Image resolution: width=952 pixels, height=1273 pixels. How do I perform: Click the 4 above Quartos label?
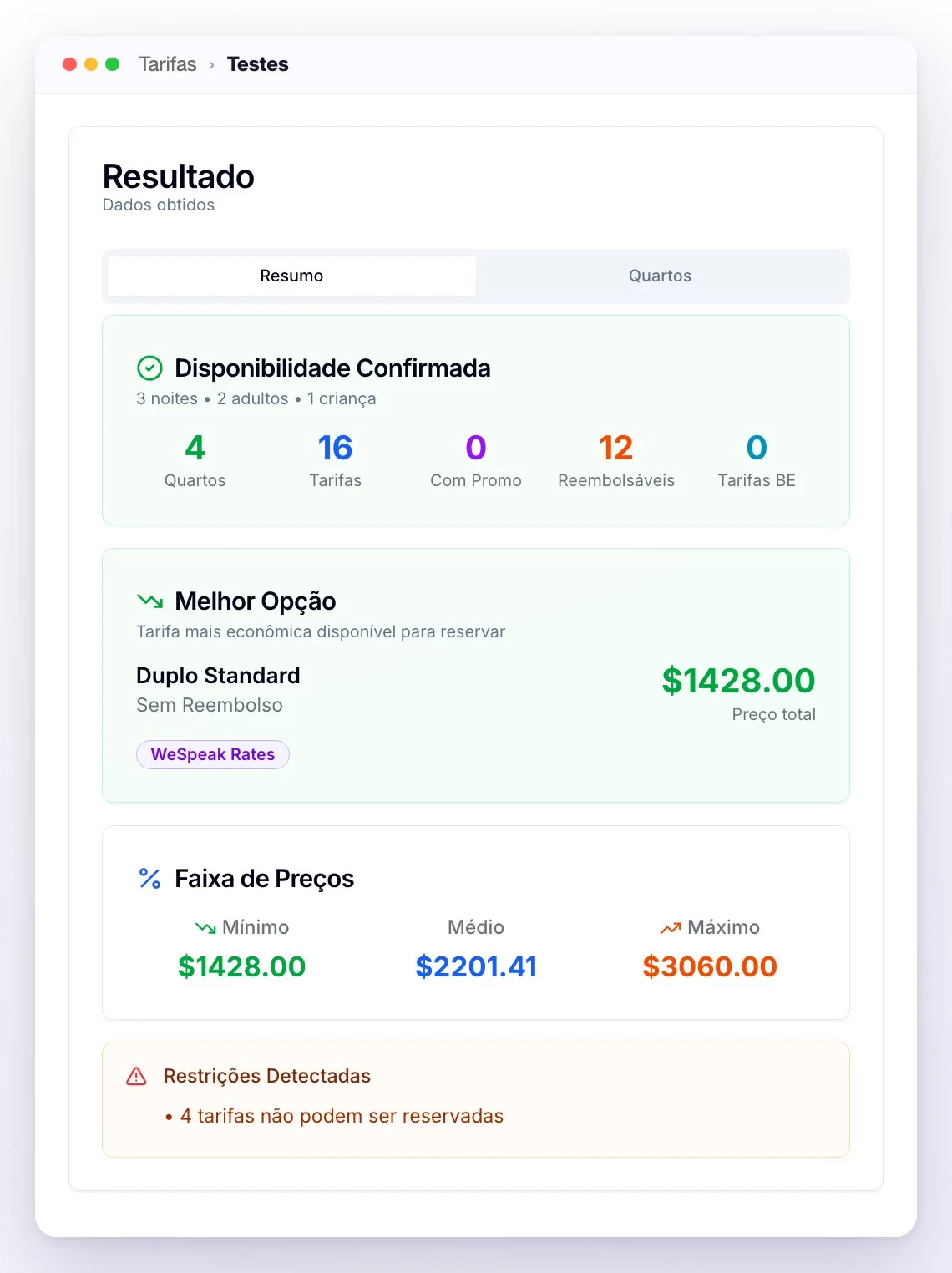click(x=195, y=448)
